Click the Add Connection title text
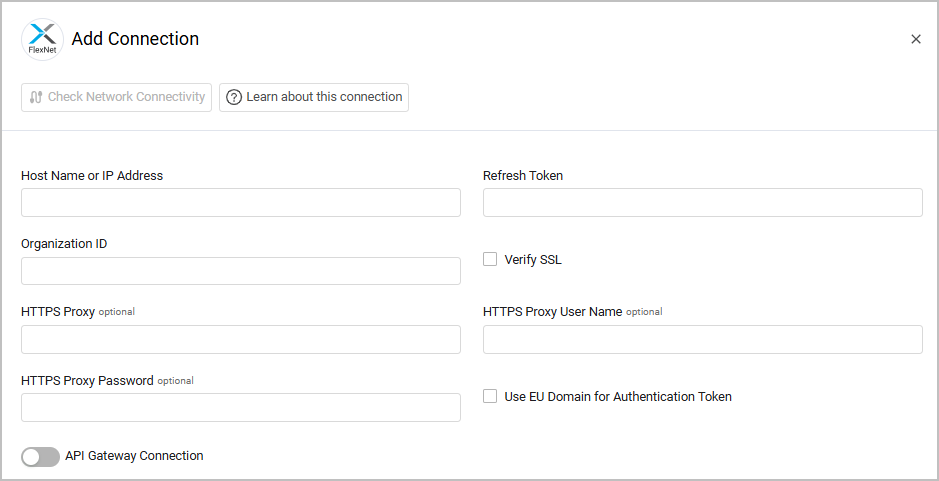This screenshot has height=481, width=939. [x=135, y=39]
